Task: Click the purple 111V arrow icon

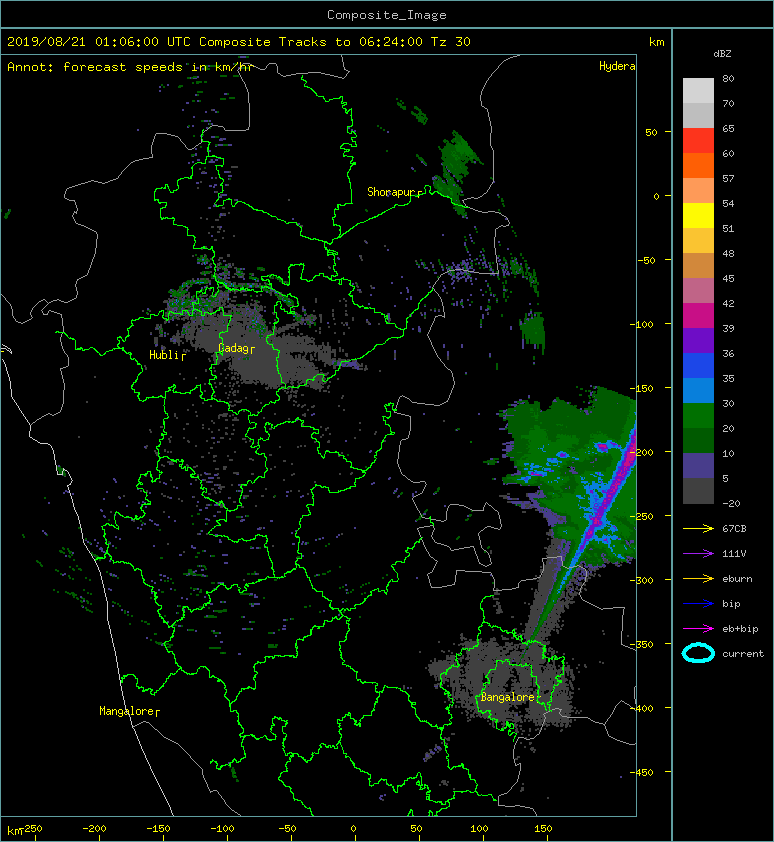Action: click(x=698, y=554)
